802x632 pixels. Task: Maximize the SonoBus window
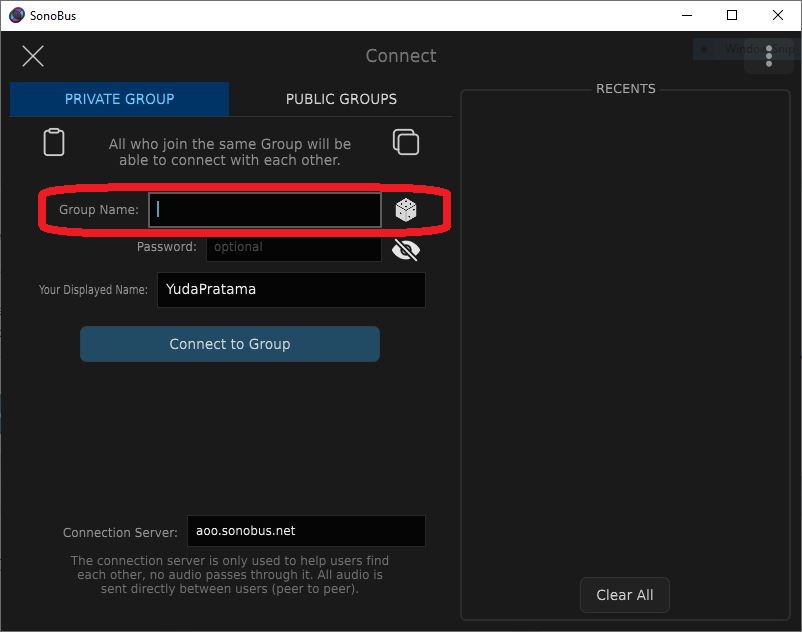(x=732, y=15)
